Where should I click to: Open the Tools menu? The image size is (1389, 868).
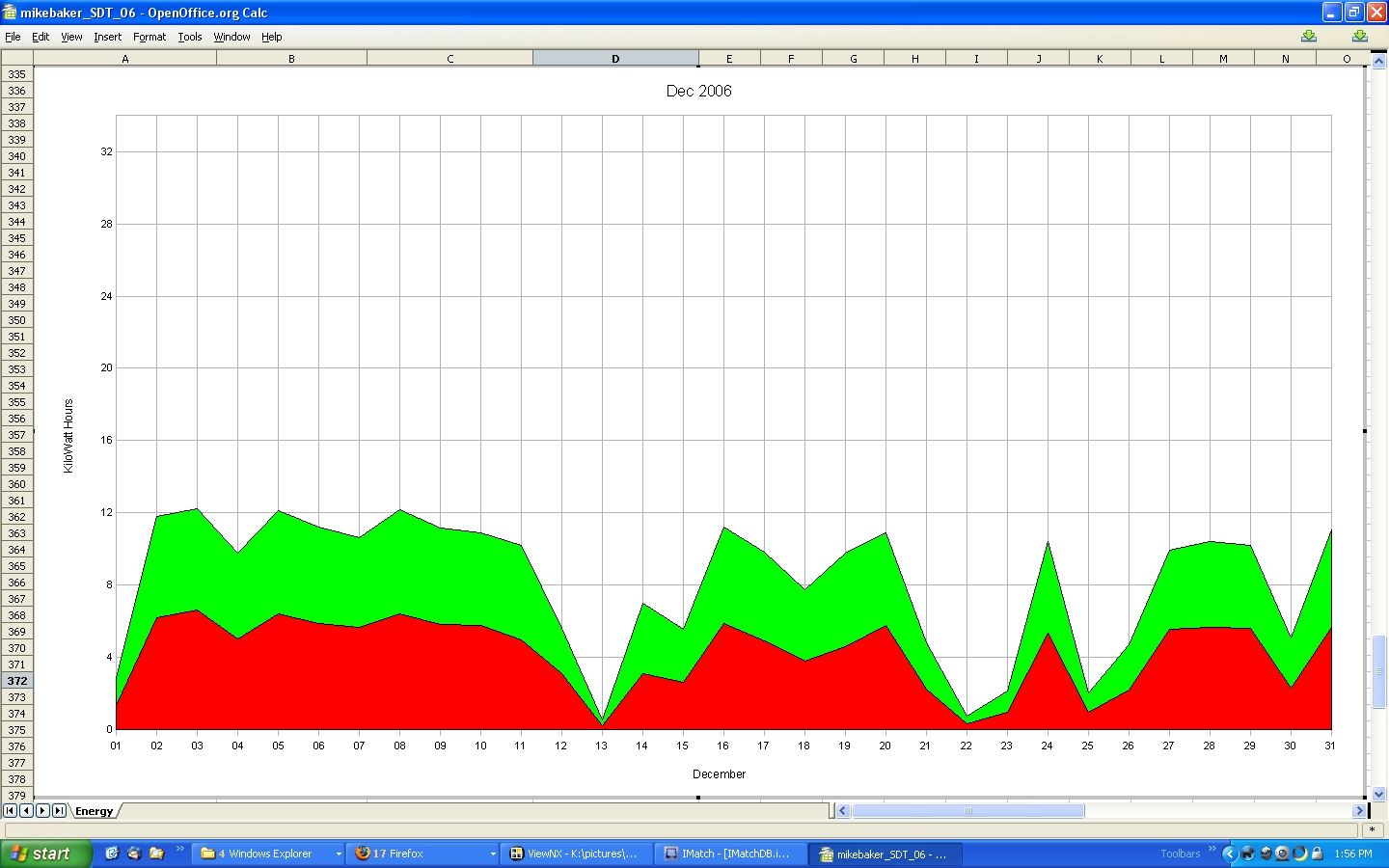tap(189, 37)
